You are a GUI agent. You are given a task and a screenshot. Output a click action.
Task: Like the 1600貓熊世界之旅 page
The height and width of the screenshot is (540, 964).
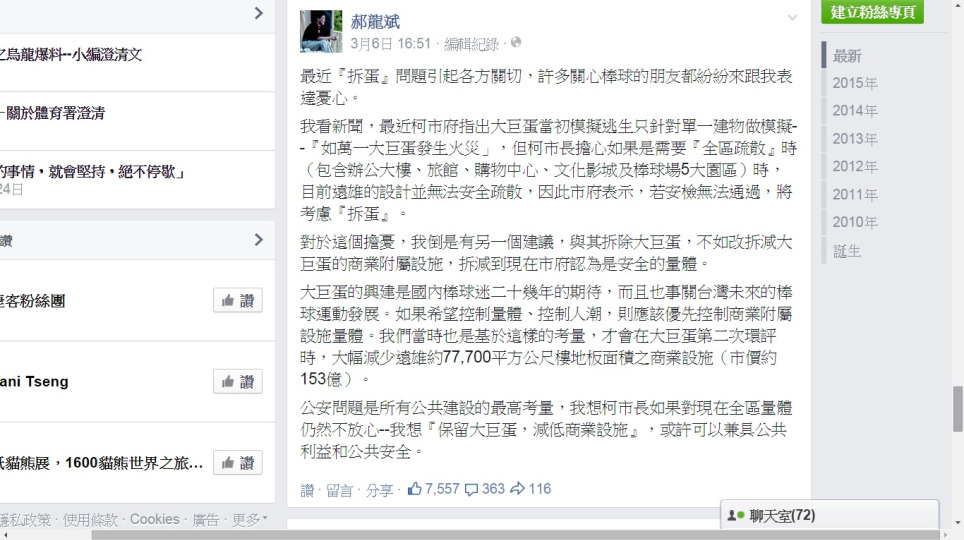click(x=238, y=463)
